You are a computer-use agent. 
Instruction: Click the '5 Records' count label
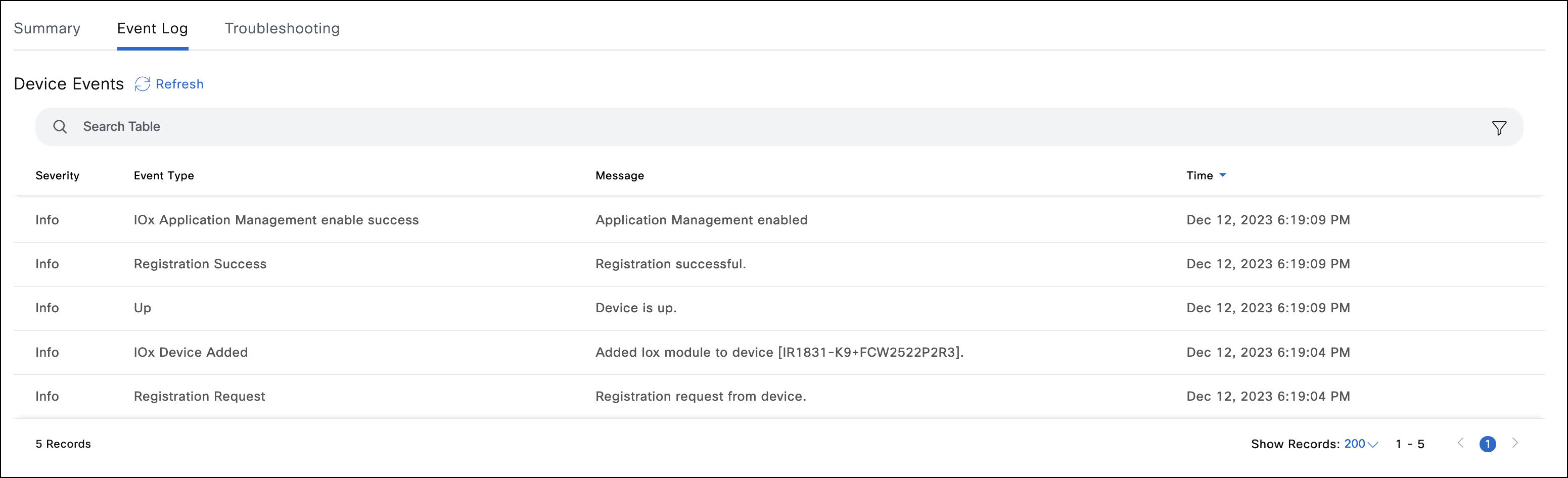[63, 444]
